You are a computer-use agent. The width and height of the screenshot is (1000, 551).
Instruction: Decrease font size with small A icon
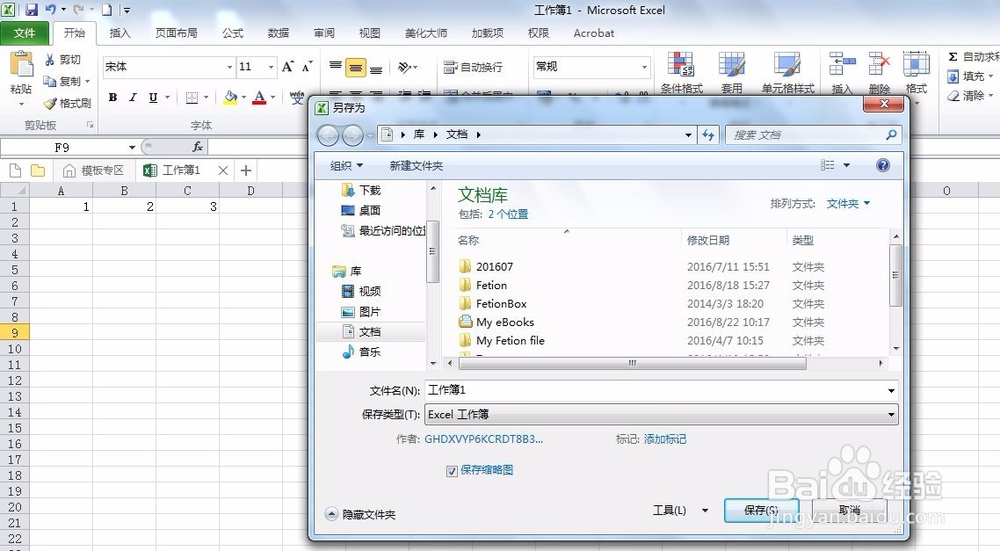click(x=307, y=67)
